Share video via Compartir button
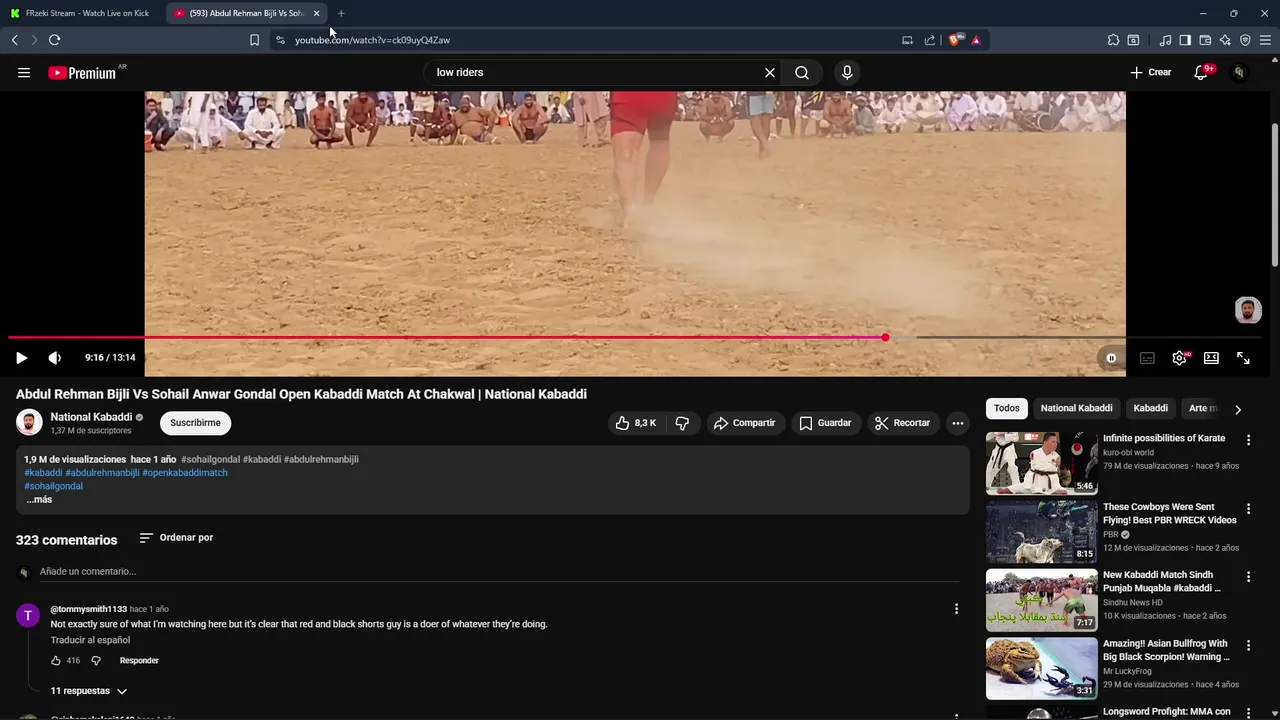Viewport: 1280px width, 720px height. pyautogui.click(x=746, y=423)
